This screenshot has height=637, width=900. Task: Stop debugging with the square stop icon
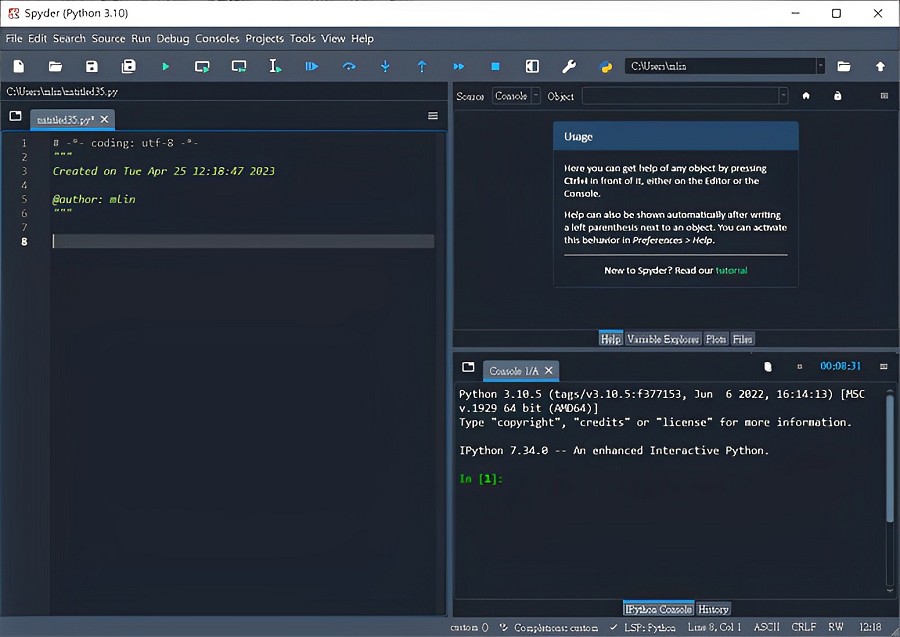click(x=495, y=66)
